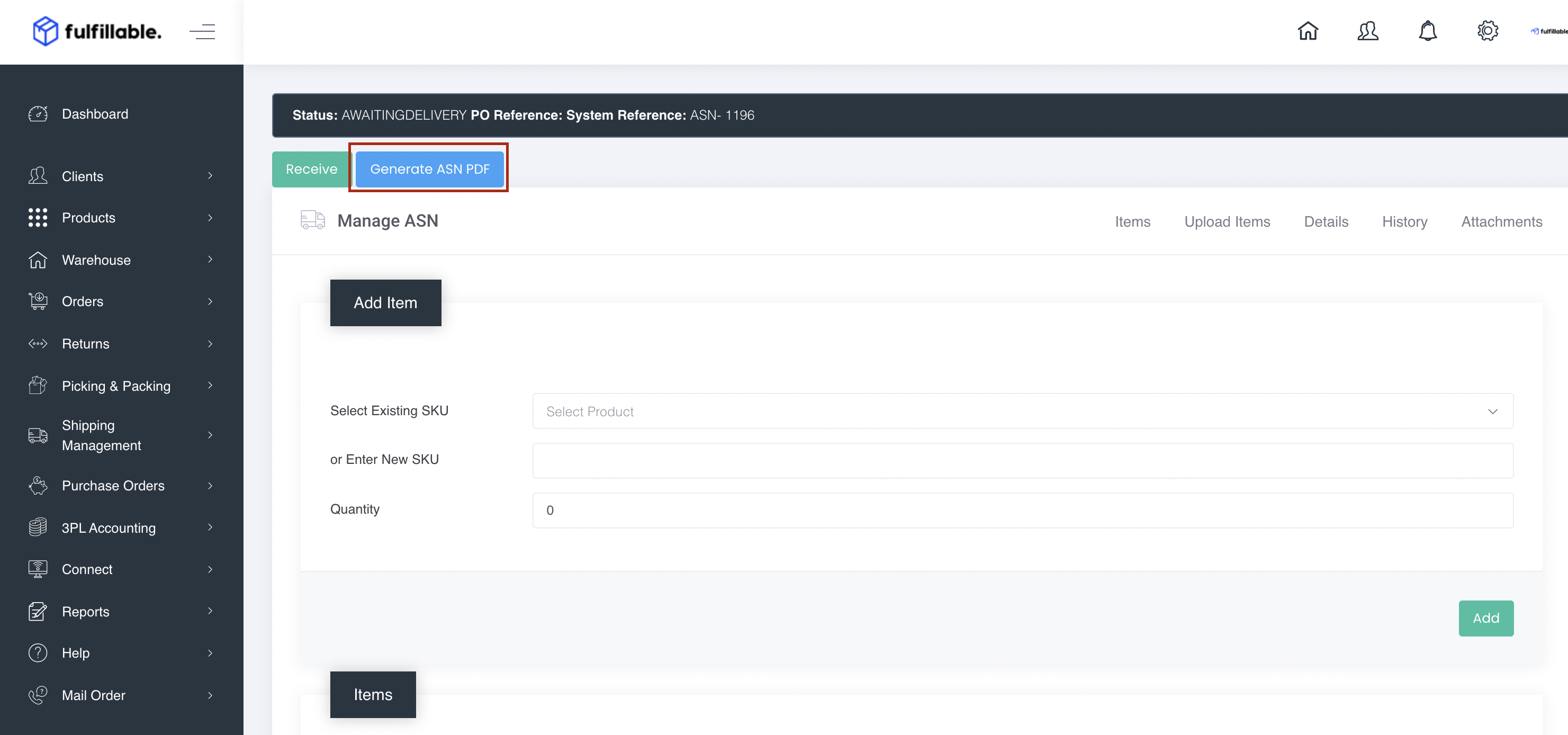Expand the Connect menu chevron
The width and height of the screenshot is (1568, 735).
coord(210,569)
